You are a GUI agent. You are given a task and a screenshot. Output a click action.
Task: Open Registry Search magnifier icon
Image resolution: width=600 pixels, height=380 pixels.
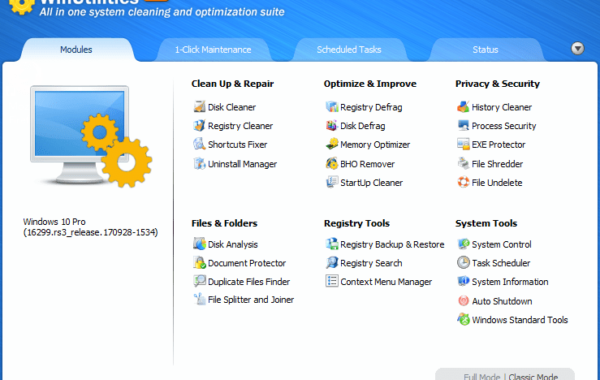click(332, 263)
